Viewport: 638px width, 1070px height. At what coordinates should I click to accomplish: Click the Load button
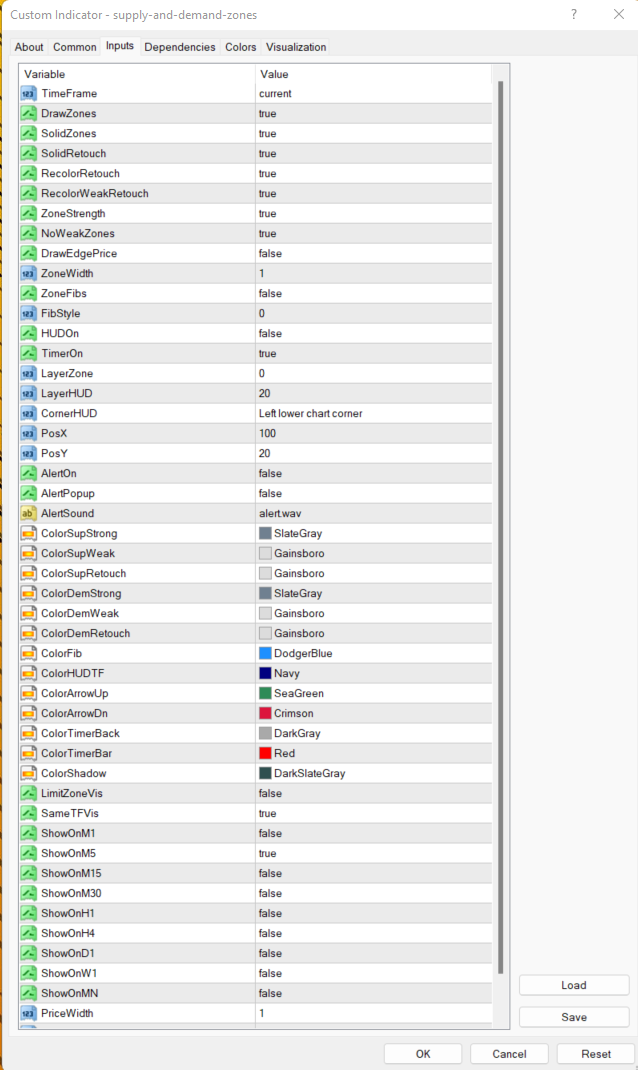click(573, 985)
